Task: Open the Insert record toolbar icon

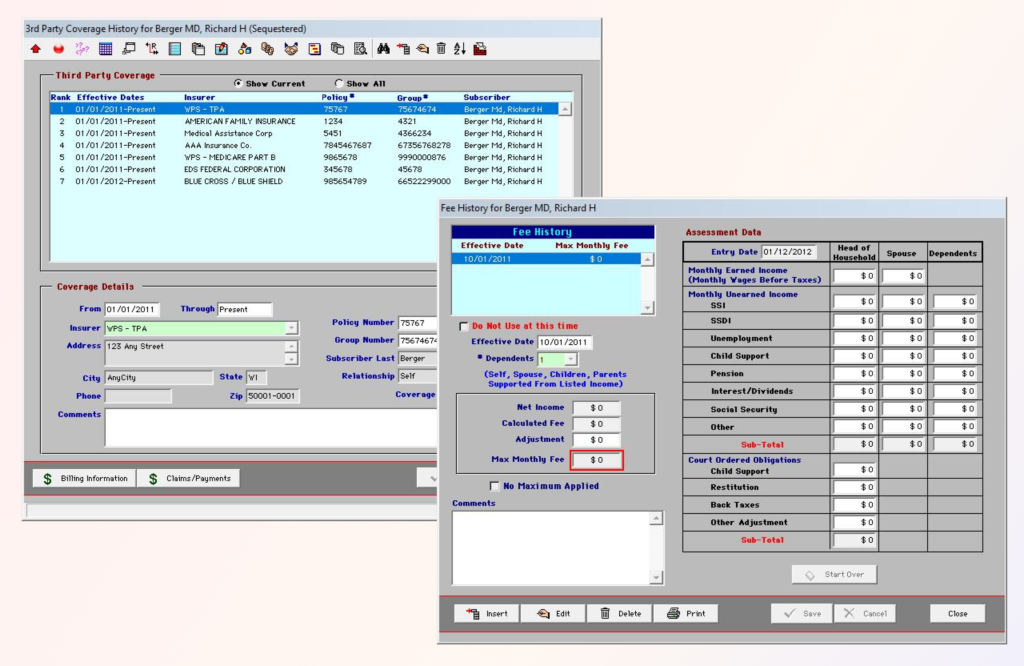Action: click(x=404, y=48)
